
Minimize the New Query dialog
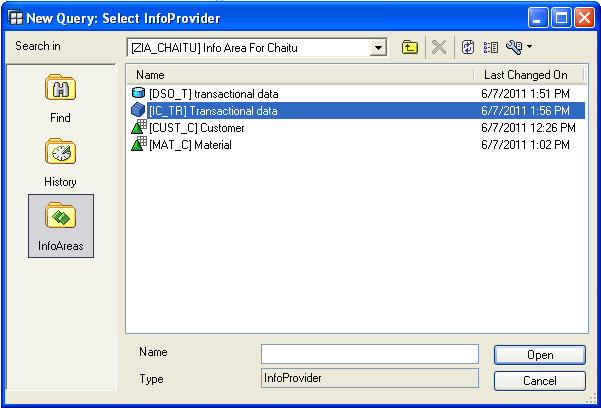(537, 18)
